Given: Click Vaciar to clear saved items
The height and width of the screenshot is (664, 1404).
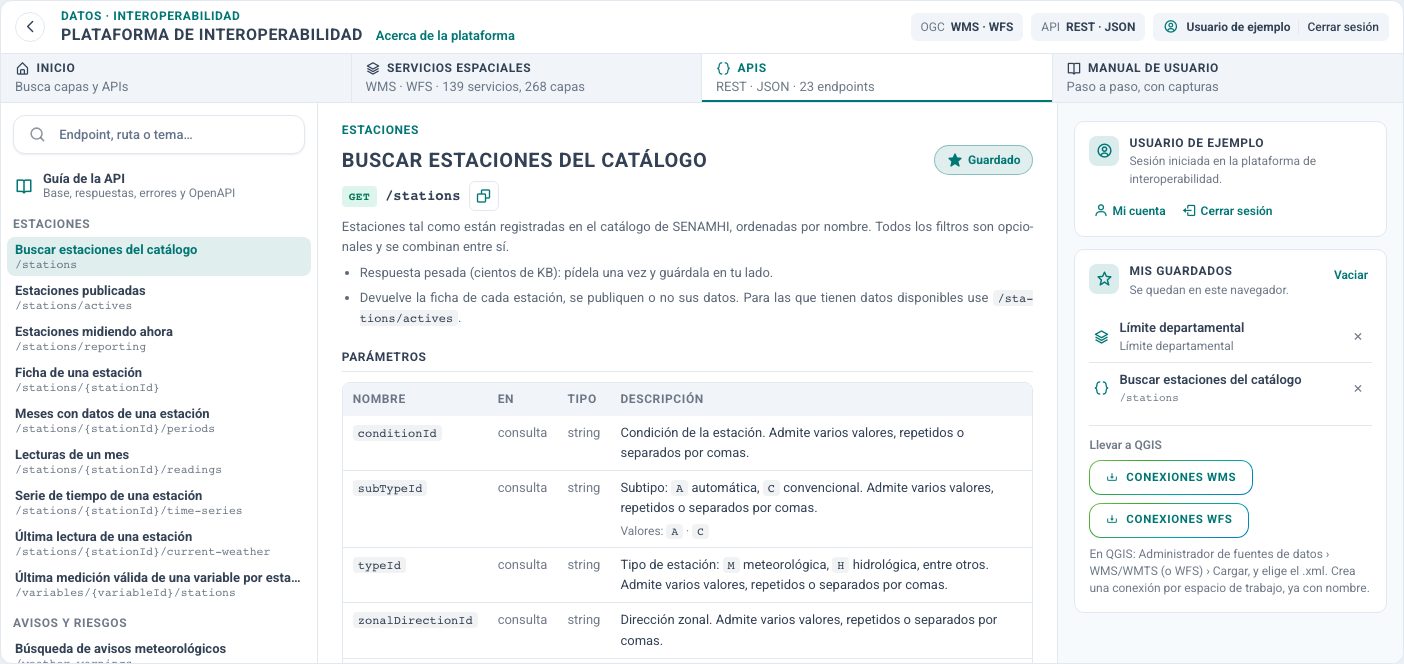Looking at the screenshot, I should [1351, 275].
